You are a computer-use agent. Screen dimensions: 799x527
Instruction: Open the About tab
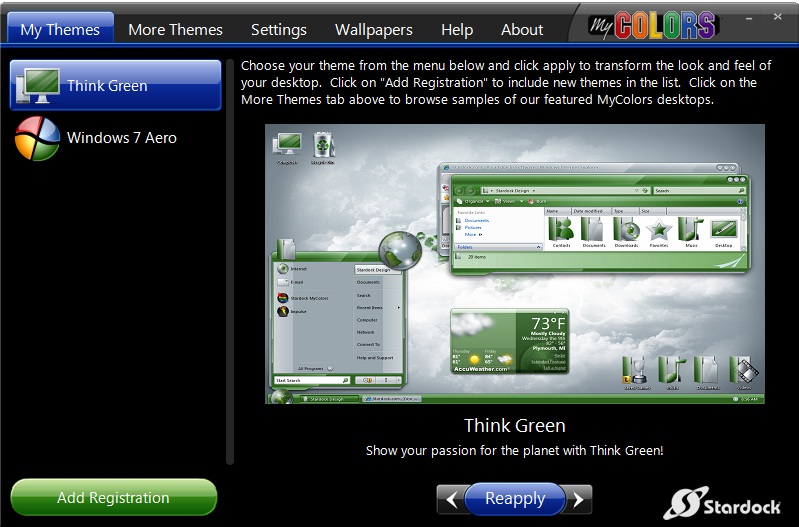522,30
